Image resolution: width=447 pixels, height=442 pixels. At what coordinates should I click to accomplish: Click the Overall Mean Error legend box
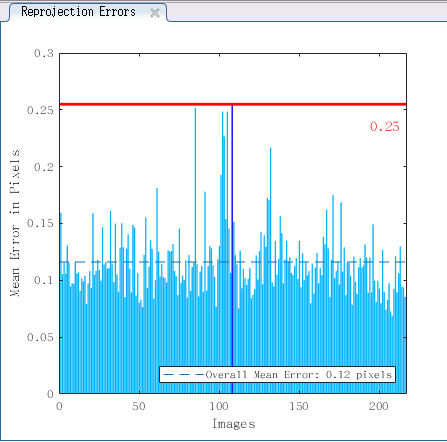pyautogui.click(x=277, y=375)
